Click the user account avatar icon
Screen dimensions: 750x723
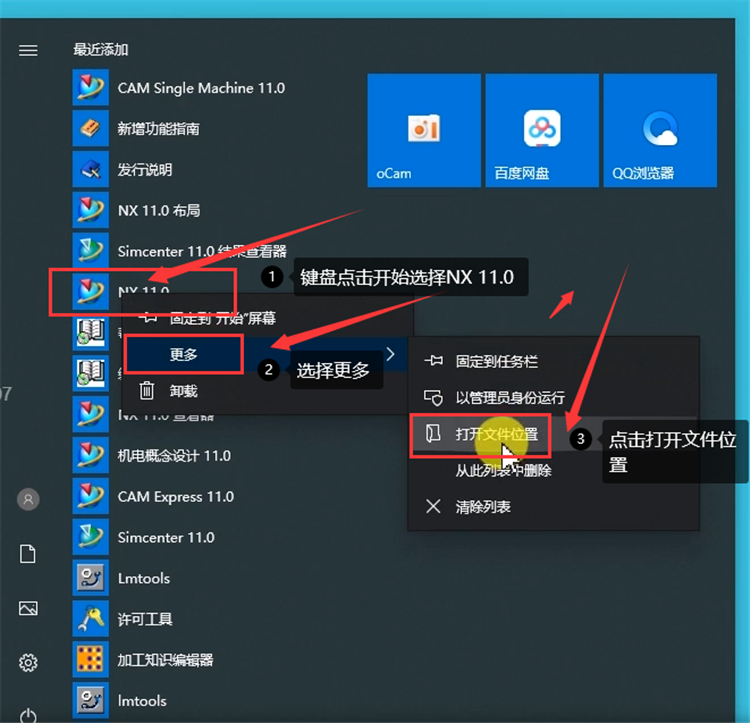pos(28,499)
